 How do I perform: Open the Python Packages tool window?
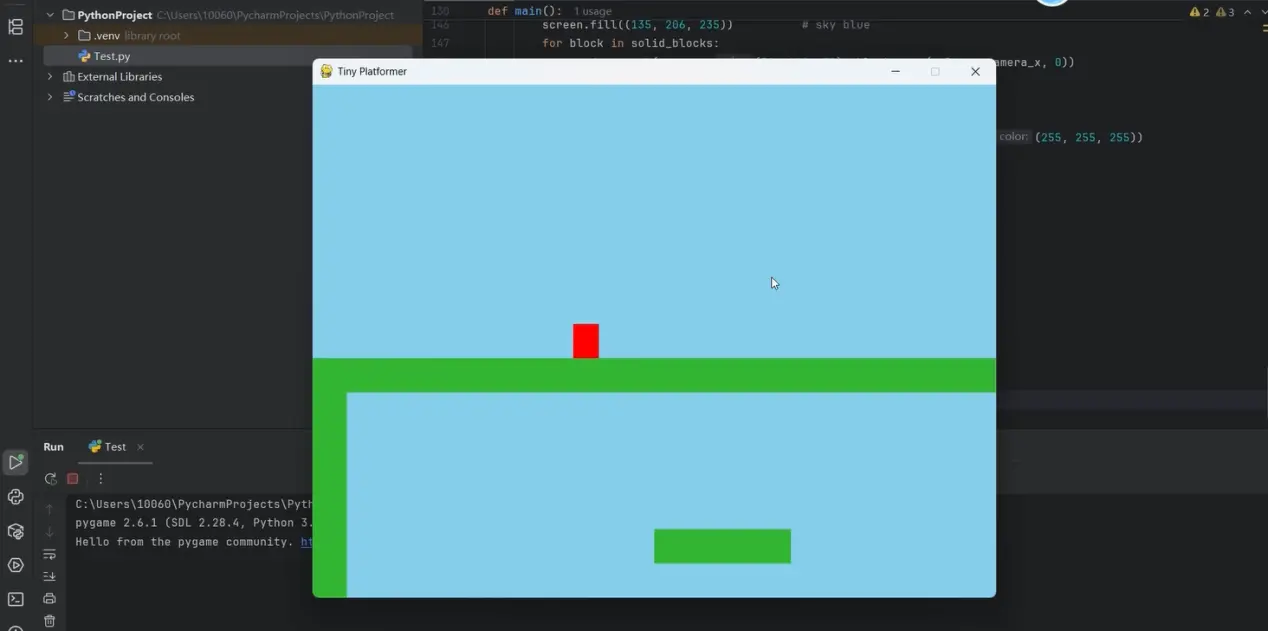coord(15,531)
